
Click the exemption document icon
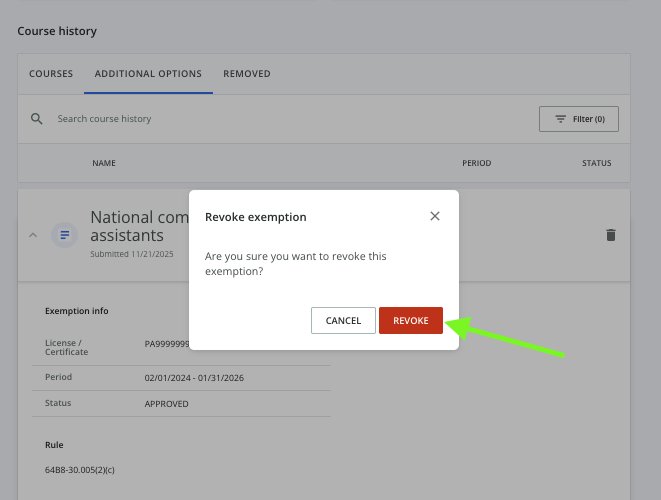(x=65, y=235)
